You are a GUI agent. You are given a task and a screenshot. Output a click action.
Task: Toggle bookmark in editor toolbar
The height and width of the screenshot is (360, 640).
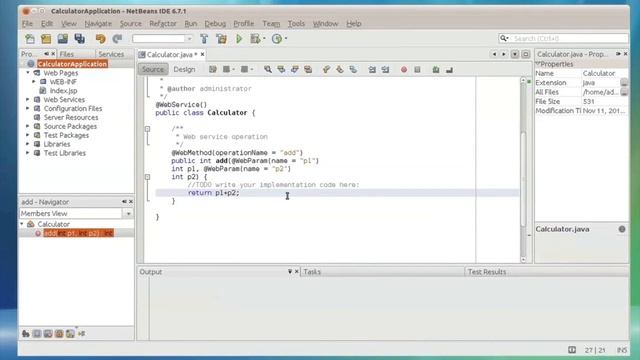pos(353,70)
